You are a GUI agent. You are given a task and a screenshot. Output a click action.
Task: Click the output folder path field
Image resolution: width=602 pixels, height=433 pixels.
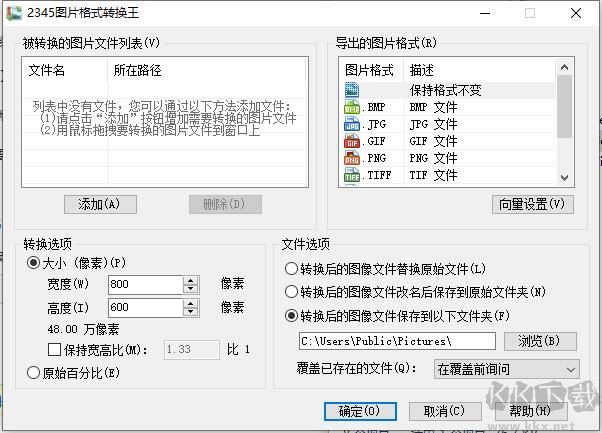(397, 341)
